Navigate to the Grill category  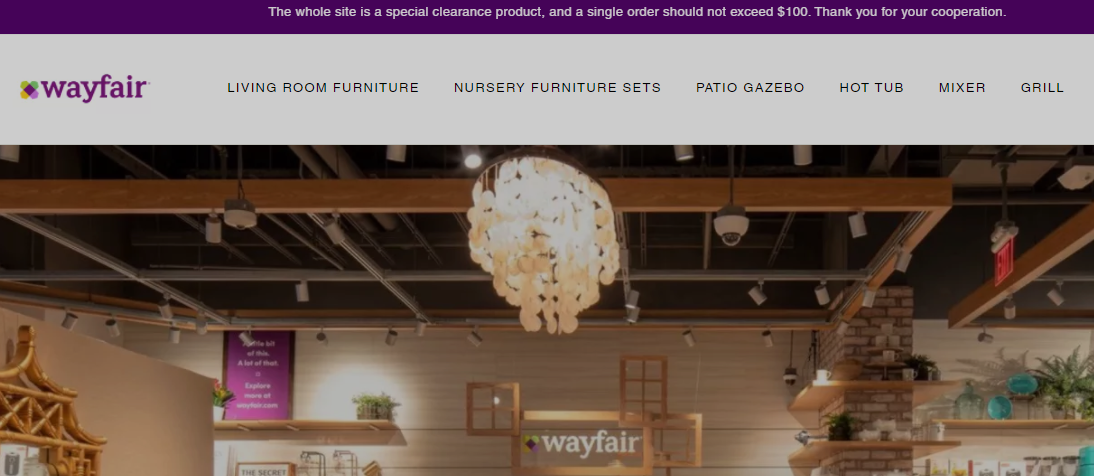point(1042,88)
